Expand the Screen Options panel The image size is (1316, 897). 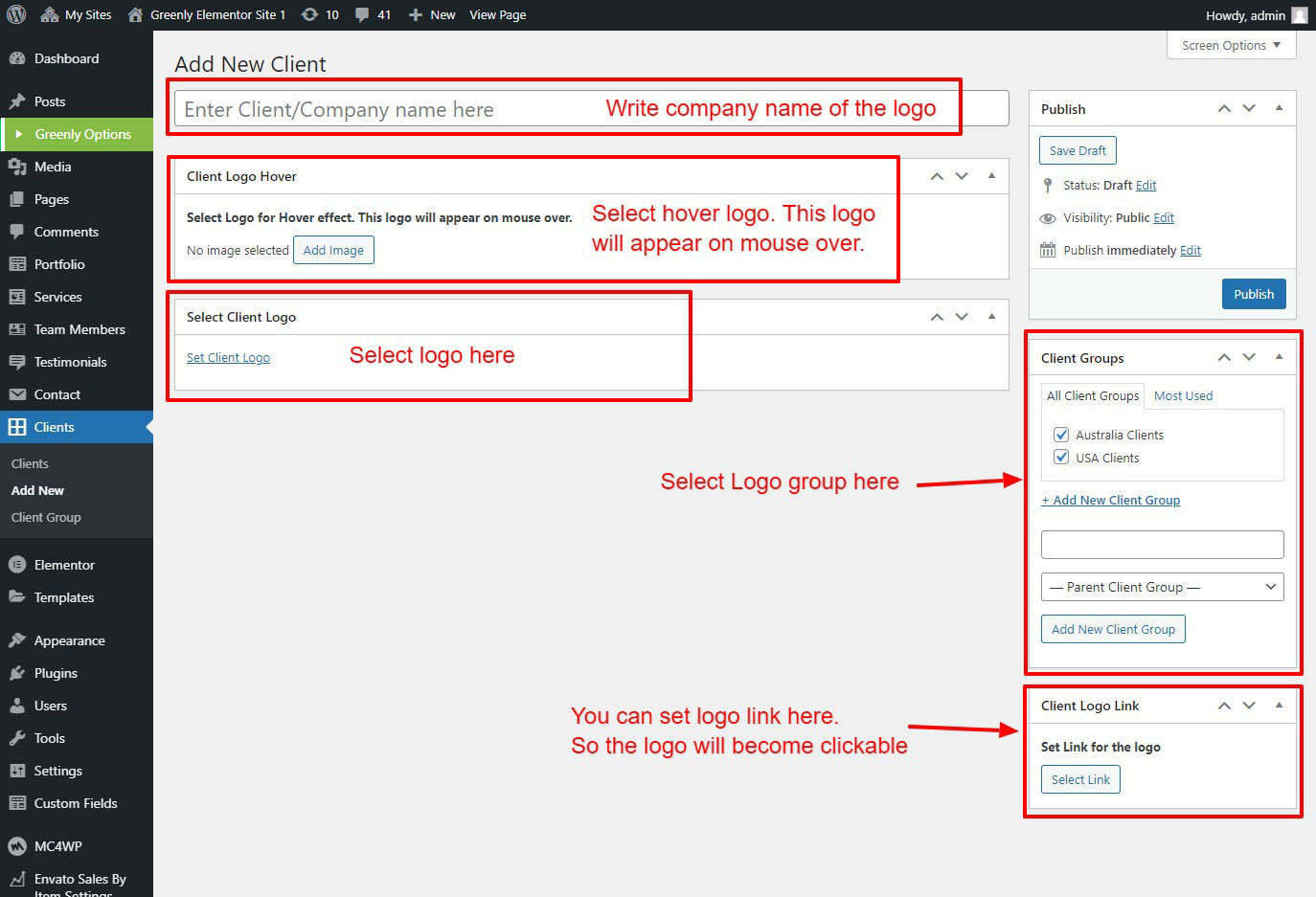(x=1231, y=45)
